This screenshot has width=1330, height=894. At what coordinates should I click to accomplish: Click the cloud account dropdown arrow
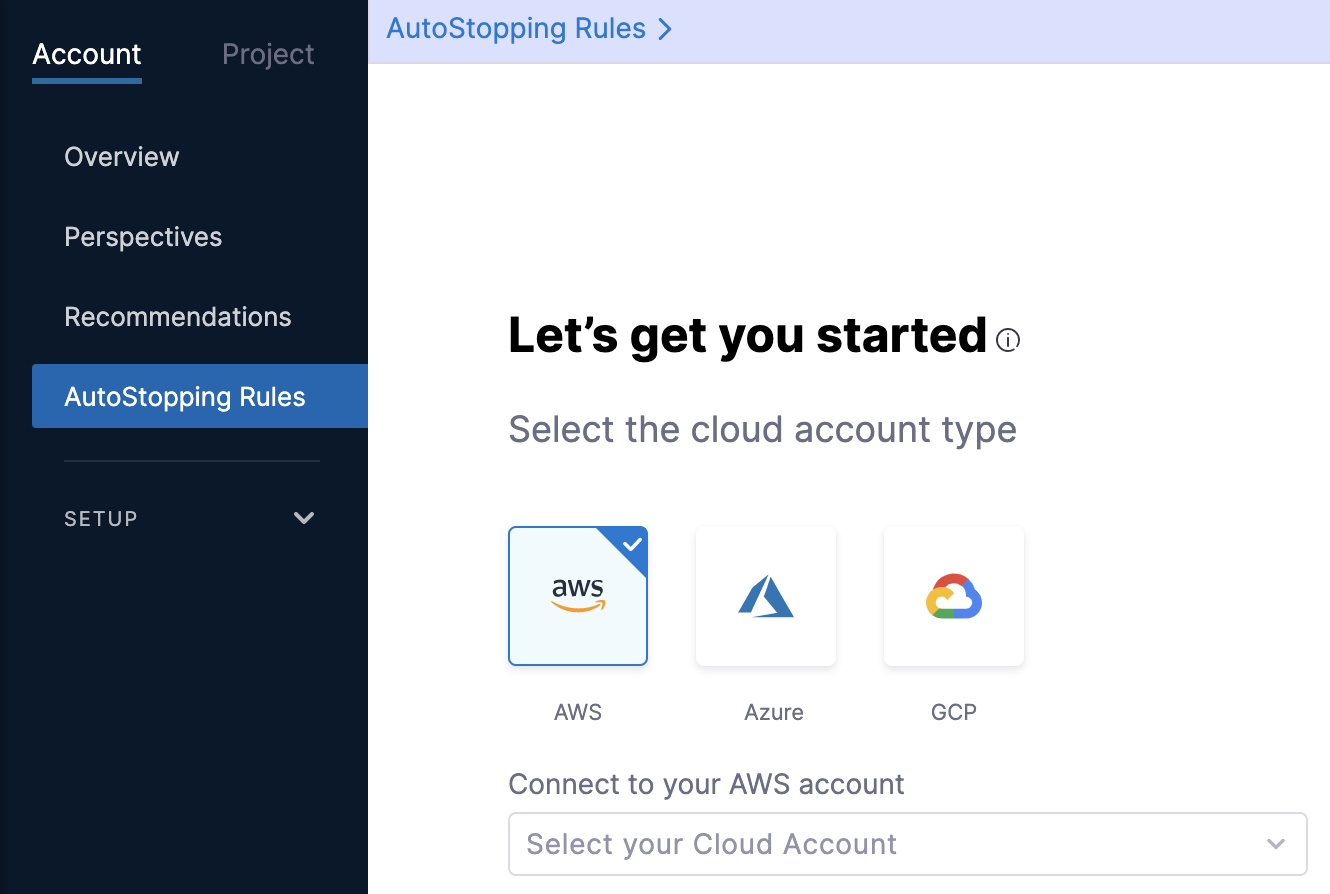(1276, 844)
